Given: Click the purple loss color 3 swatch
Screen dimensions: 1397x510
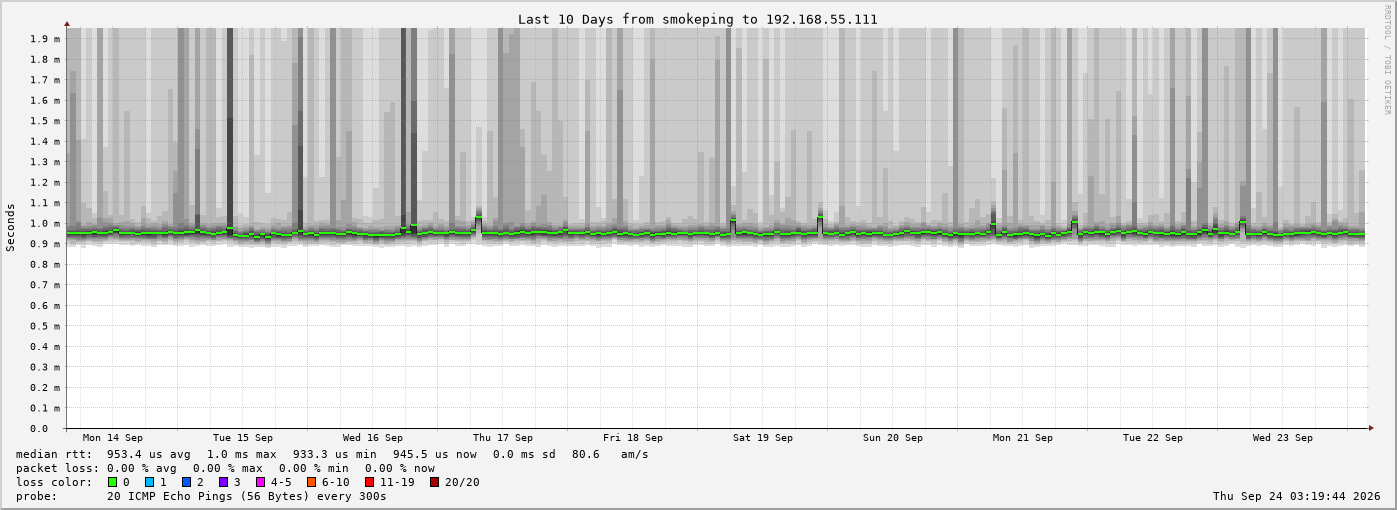Looking at the screenshot, I should (x=223, y=482).
